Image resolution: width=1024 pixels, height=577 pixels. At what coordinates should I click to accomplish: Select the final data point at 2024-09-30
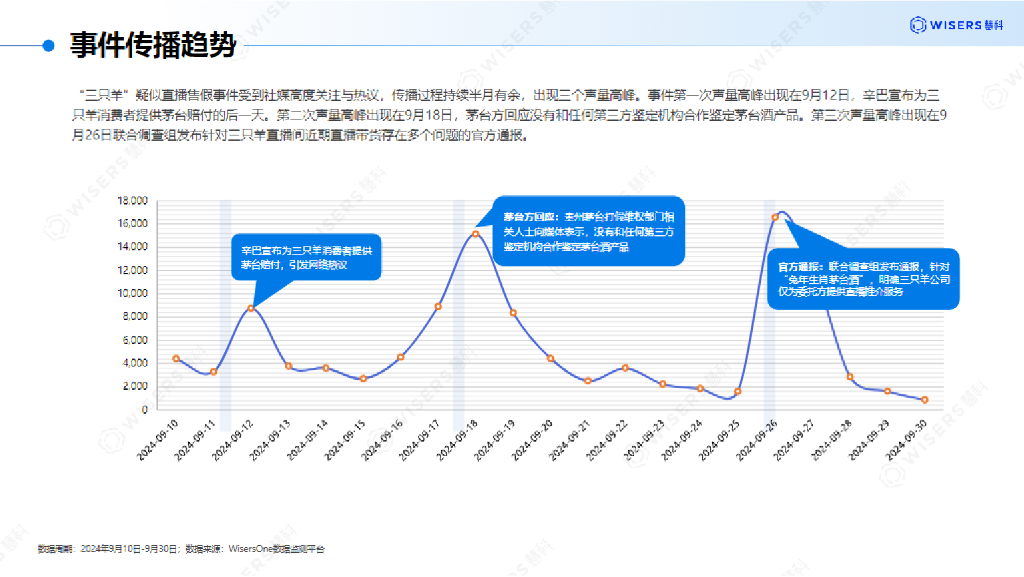point(925,399)
